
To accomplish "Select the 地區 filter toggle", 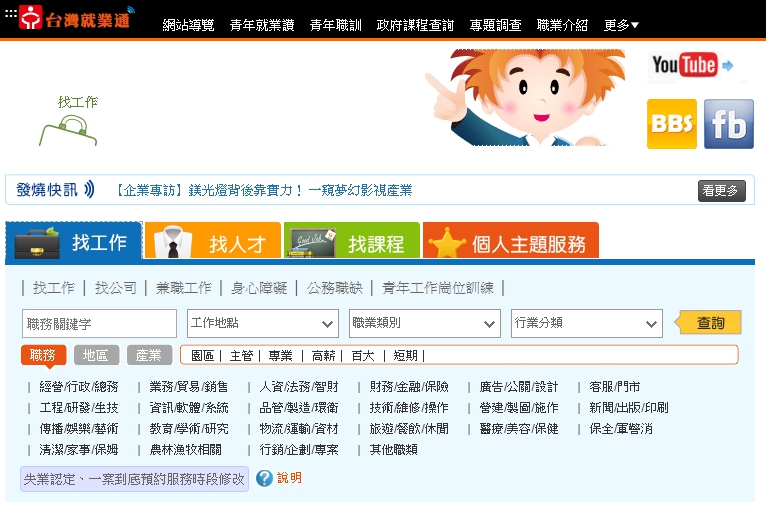I will point(96,355).
